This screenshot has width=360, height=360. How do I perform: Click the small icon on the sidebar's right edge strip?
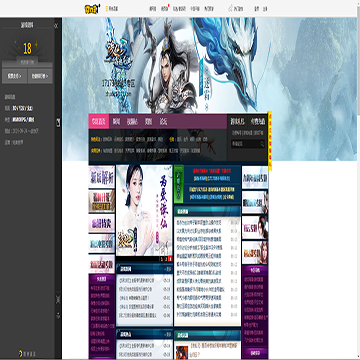tap(58, 122)
